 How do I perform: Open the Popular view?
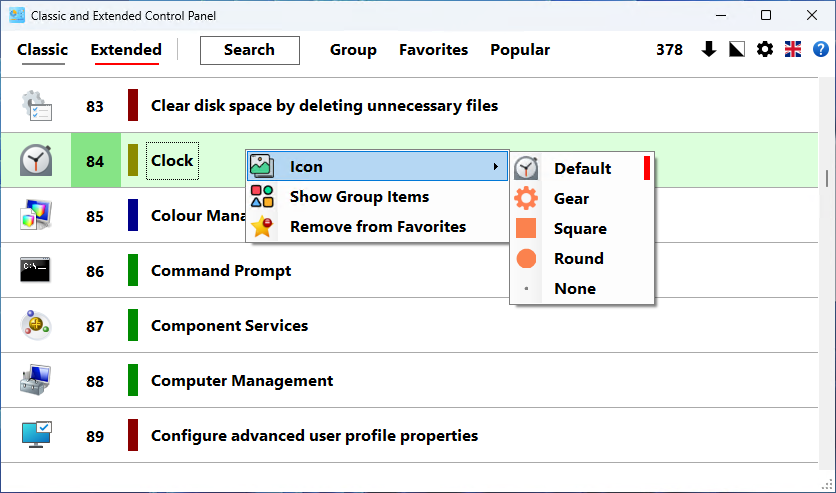pos(520,50)
